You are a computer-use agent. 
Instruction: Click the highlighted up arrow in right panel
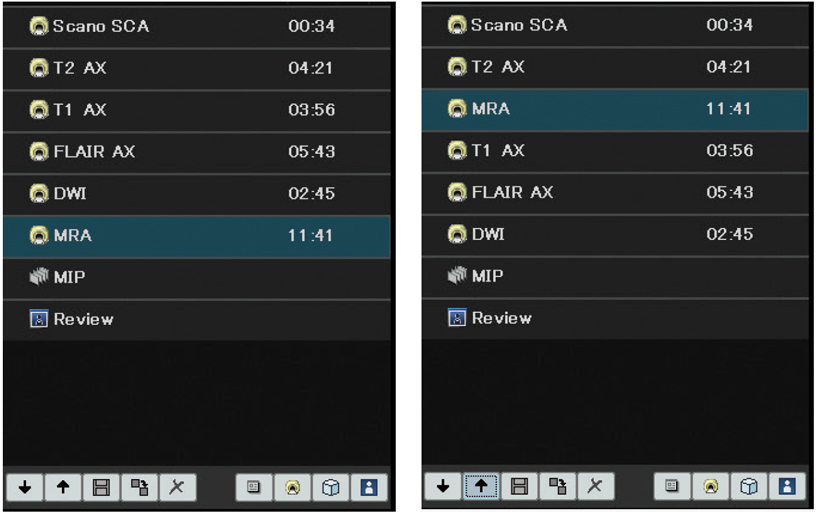pyautogui.click(x=481, y=486)
